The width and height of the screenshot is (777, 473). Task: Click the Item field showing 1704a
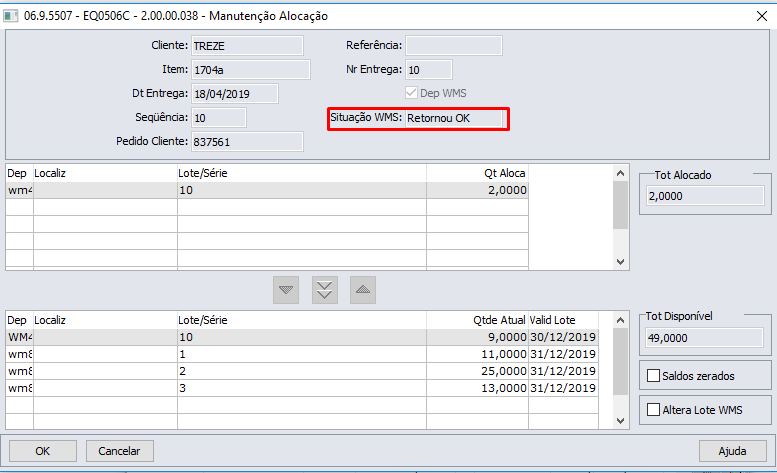[251, 70]
